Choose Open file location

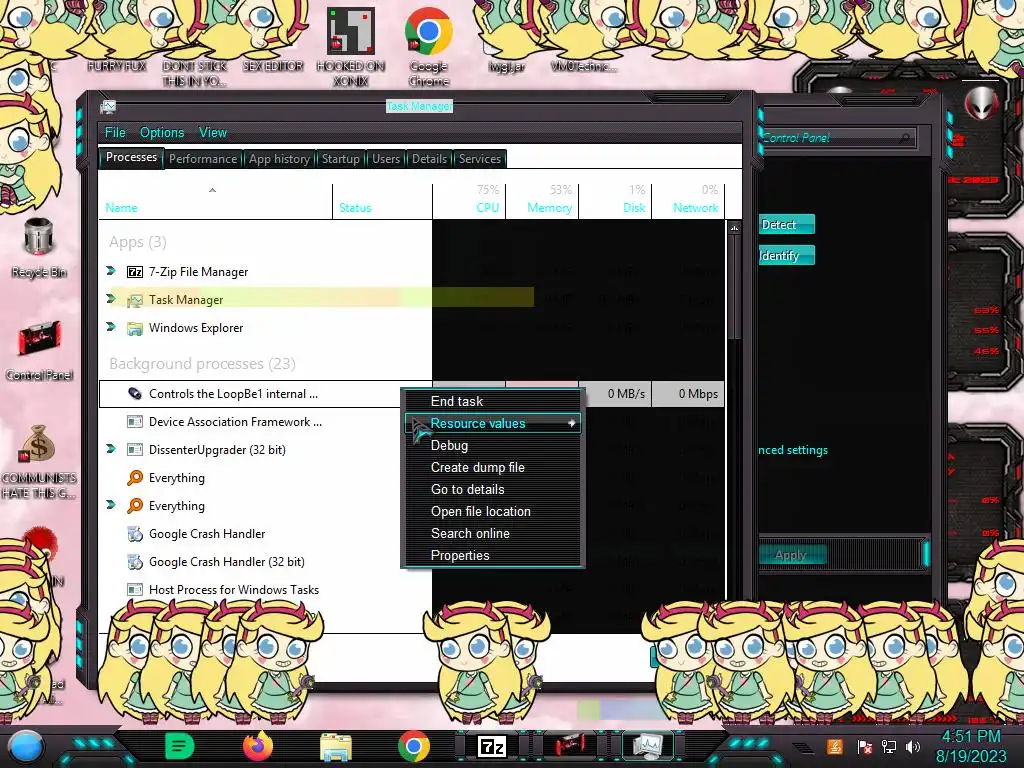point(492,511)
